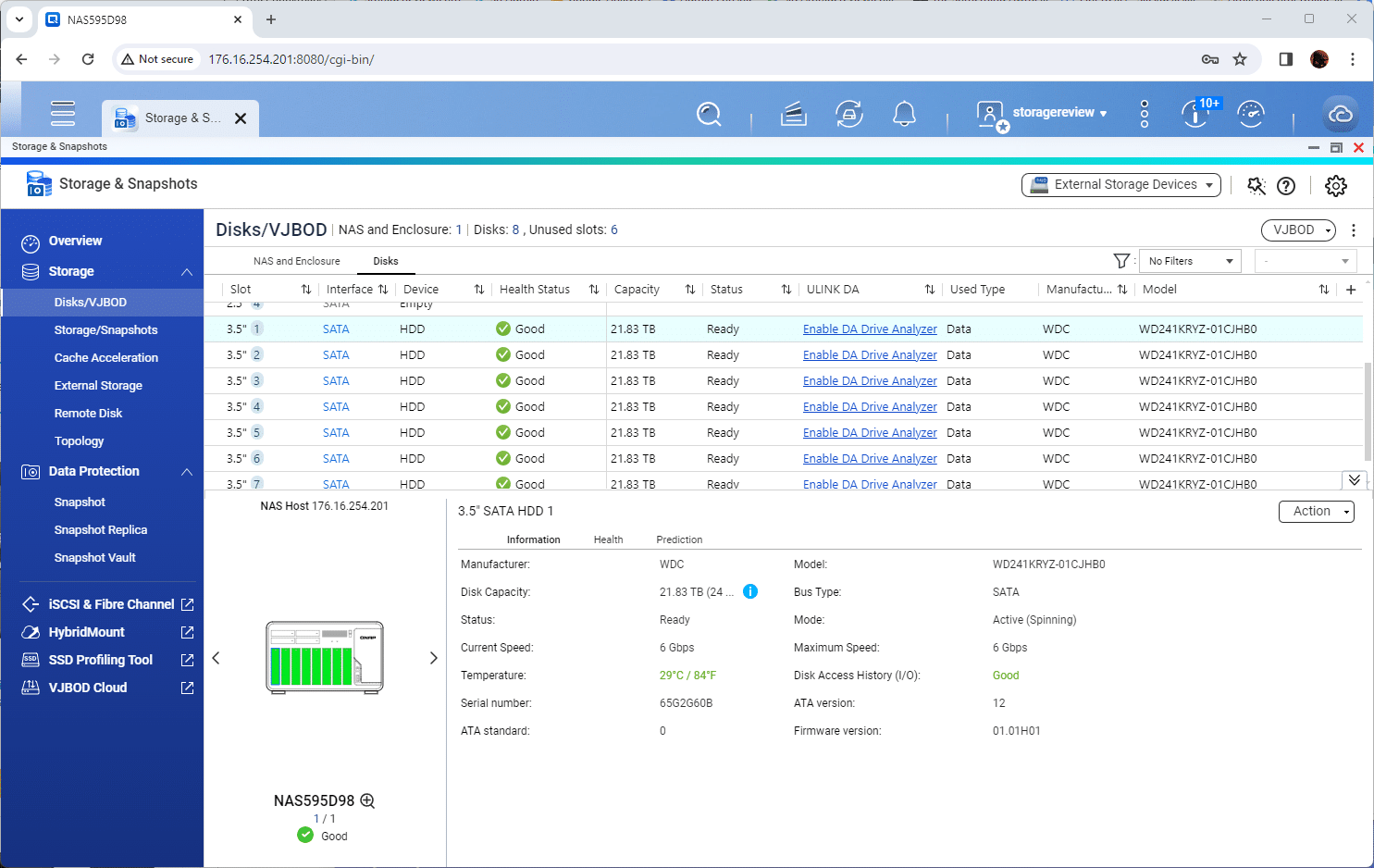Image resolution: width=1374 pixels, height=868 pixels.
Task: Click the QTS search magnifier icon
Action: [709, 114]
